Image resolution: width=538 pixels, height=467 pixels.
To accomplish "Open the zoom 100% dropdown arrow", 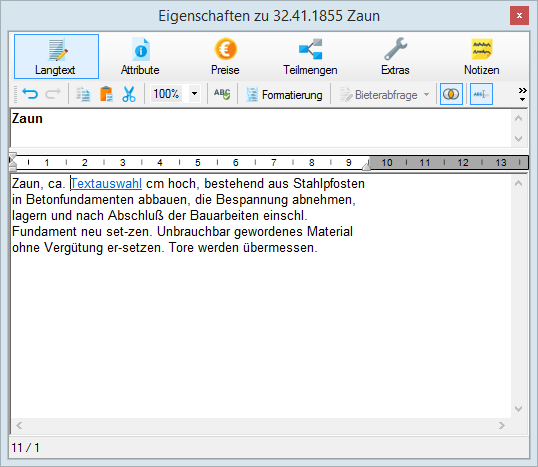I will [195, 94].
